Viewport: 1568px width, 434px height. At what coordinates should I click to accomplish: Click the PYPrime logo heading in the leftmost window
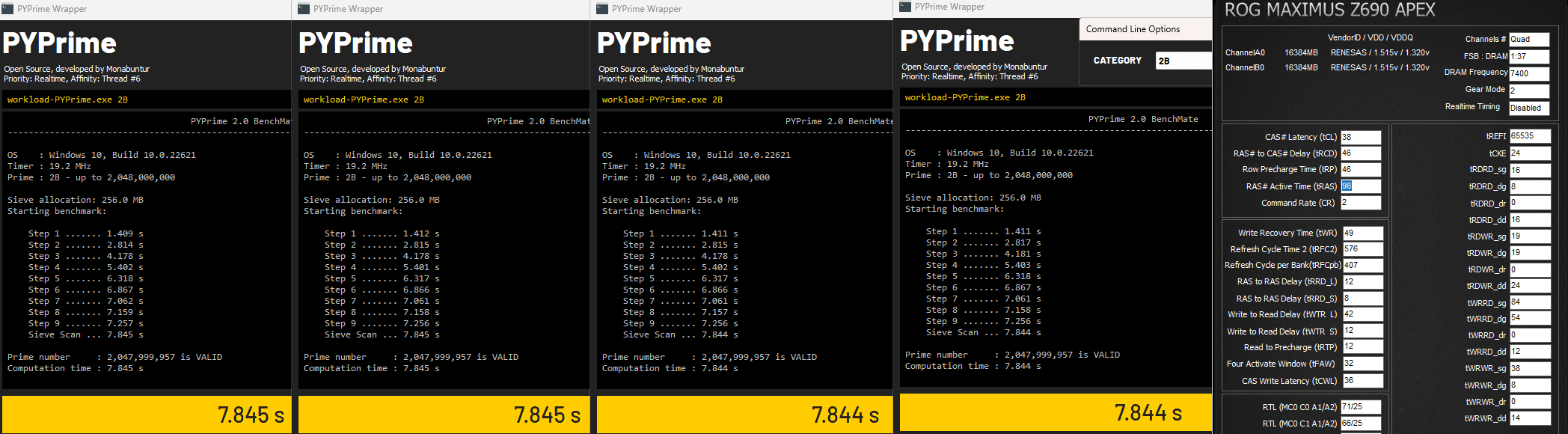coord(59,43)
